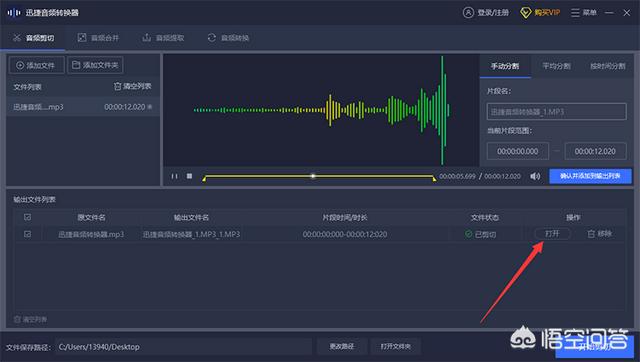Click the blue 确认并添加到输出列表 button

[x=590, y=176]
